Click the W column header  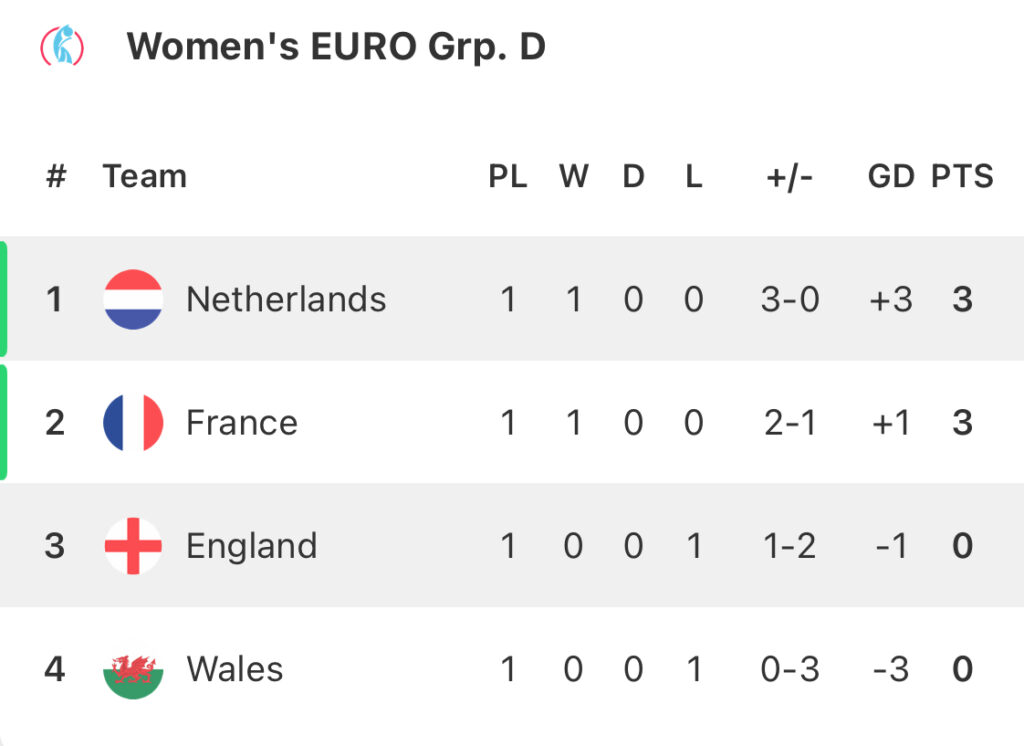tap(574, 176)
